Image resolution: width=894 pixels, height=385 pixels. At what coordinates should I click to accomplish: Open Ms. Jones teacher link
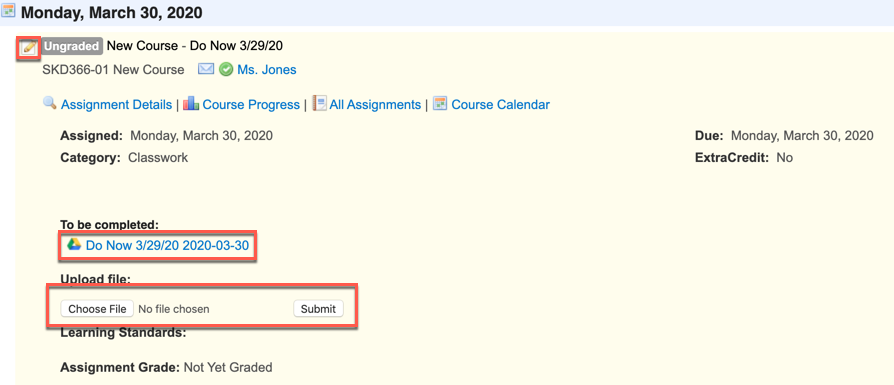pyautogui.click(x=267, y=70)
